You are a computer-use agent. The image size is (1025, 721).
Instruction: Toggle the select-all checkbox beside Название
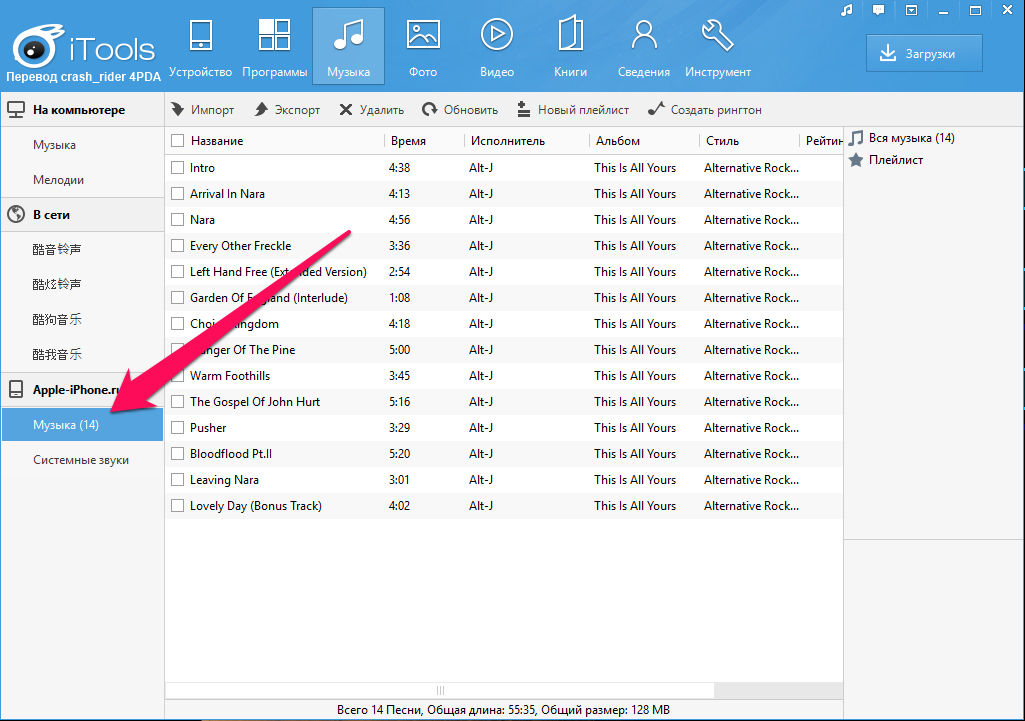(177, 141)
